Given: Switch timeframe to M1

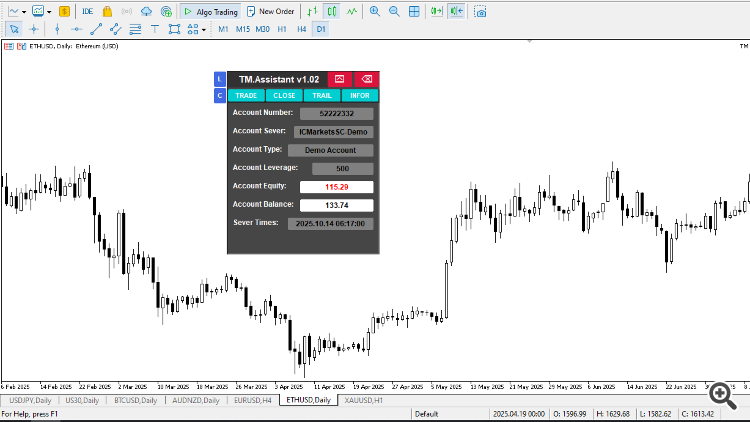Looking at the screenshot, I should tap(223, 29).
